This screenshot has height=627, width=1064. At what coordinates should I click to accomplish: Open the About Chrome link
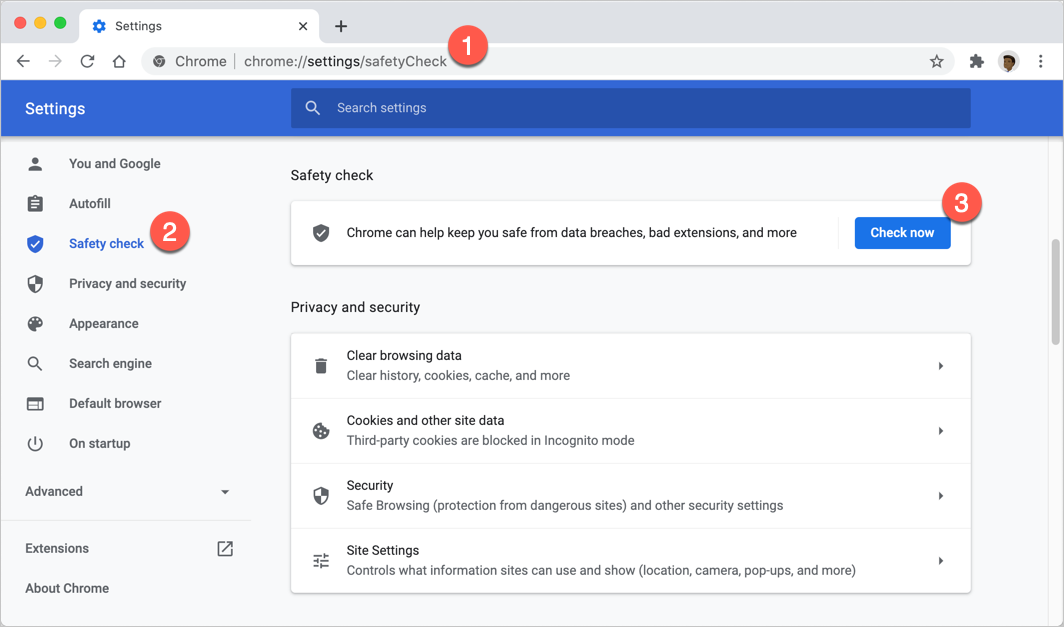pyautogui.click(x=67, y=588)
